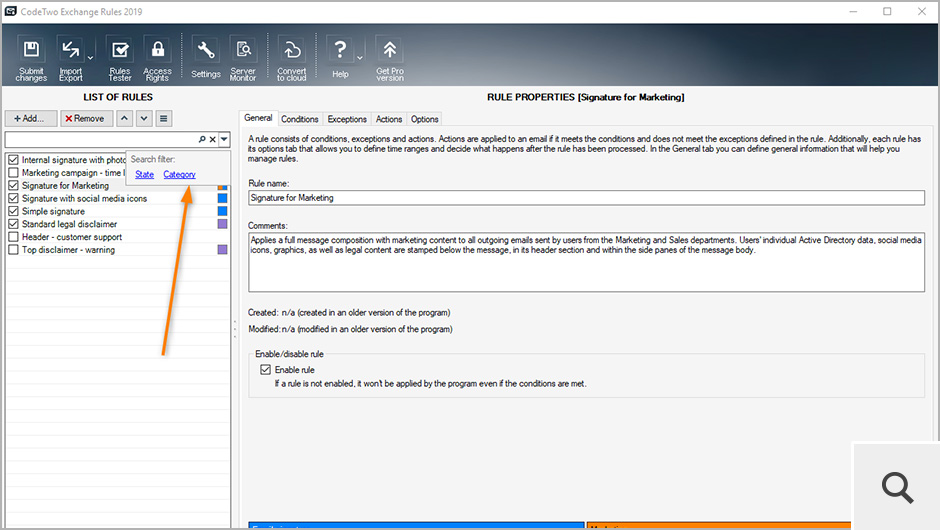The width and height of the screenshot is (940, 530).
Task: Click purple swatch of Standard legal disclaimer
Action: [222, 224]
